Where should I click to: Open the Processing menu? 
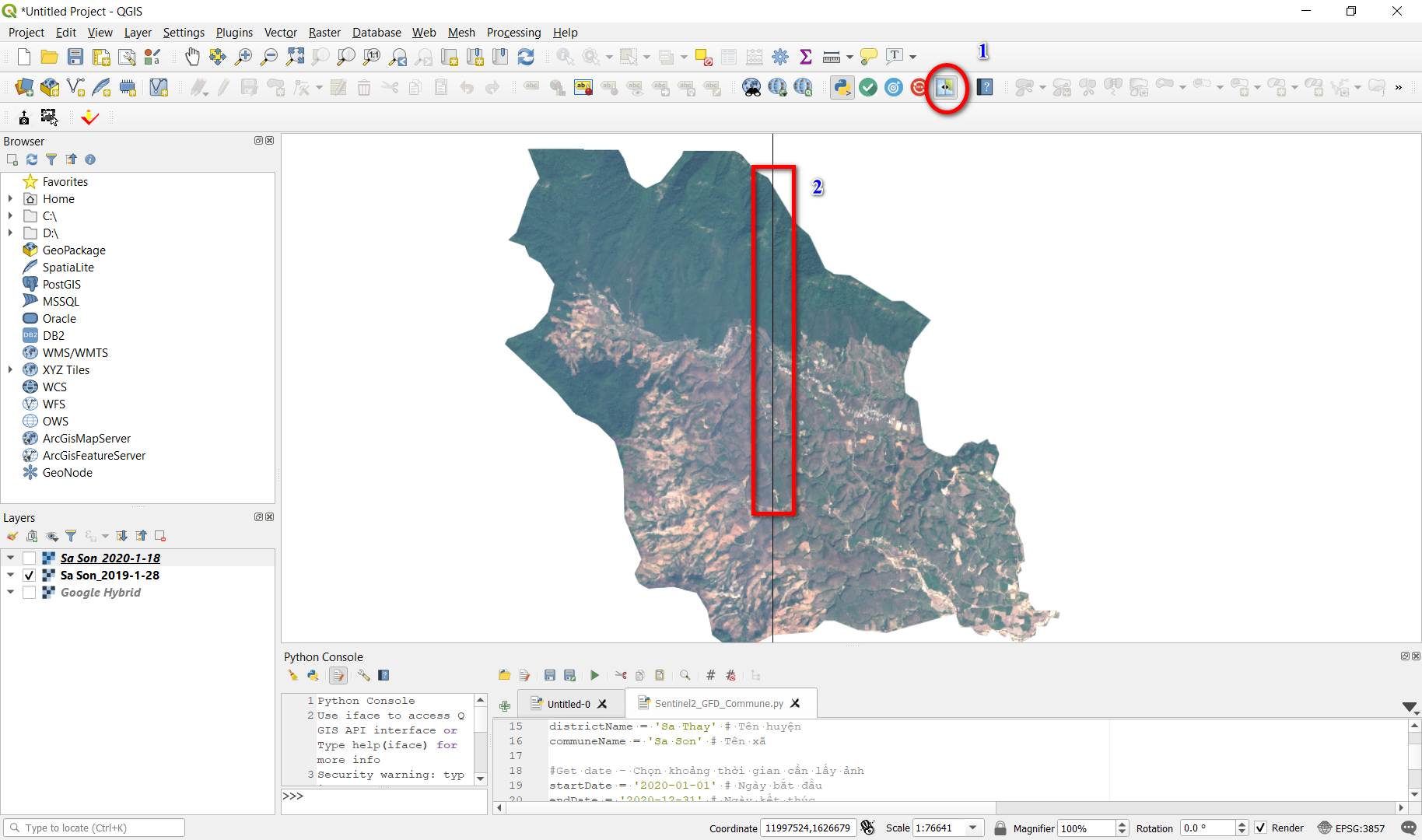click(513, 33)
